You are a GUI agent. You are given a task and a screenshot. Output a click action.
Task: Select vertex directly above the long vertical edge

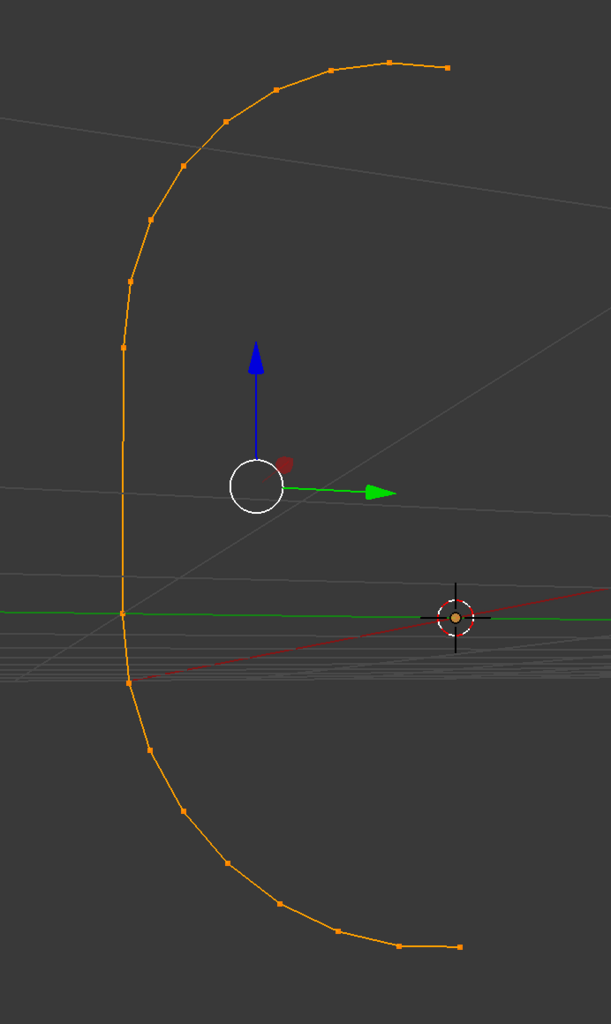tap(131, 281)
